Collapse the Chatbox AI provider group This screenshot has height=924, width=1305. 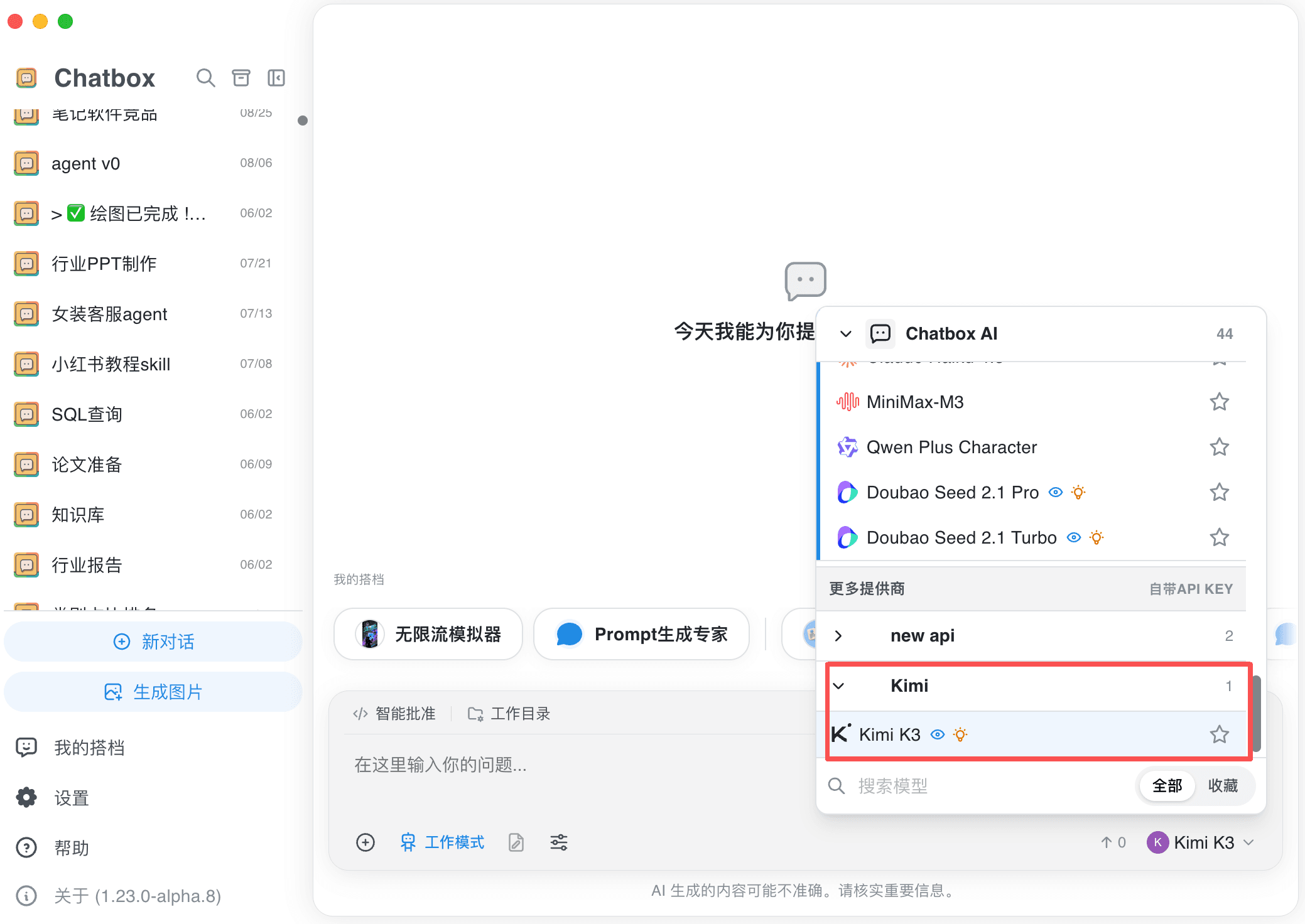tap(846, 334)
